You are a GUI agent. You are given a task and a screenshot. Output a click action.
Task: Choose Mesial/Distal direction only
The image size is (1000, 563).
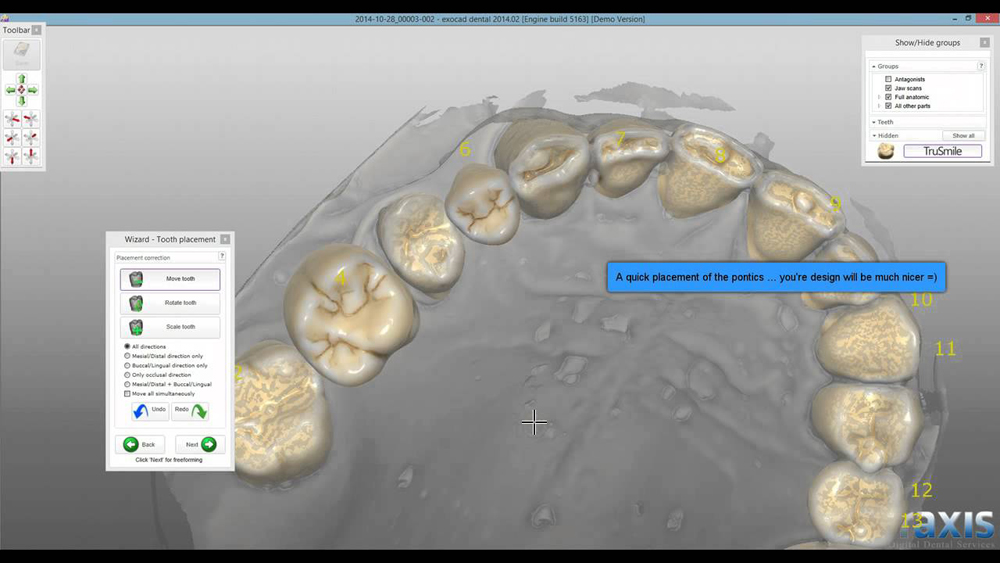[127, 356]
